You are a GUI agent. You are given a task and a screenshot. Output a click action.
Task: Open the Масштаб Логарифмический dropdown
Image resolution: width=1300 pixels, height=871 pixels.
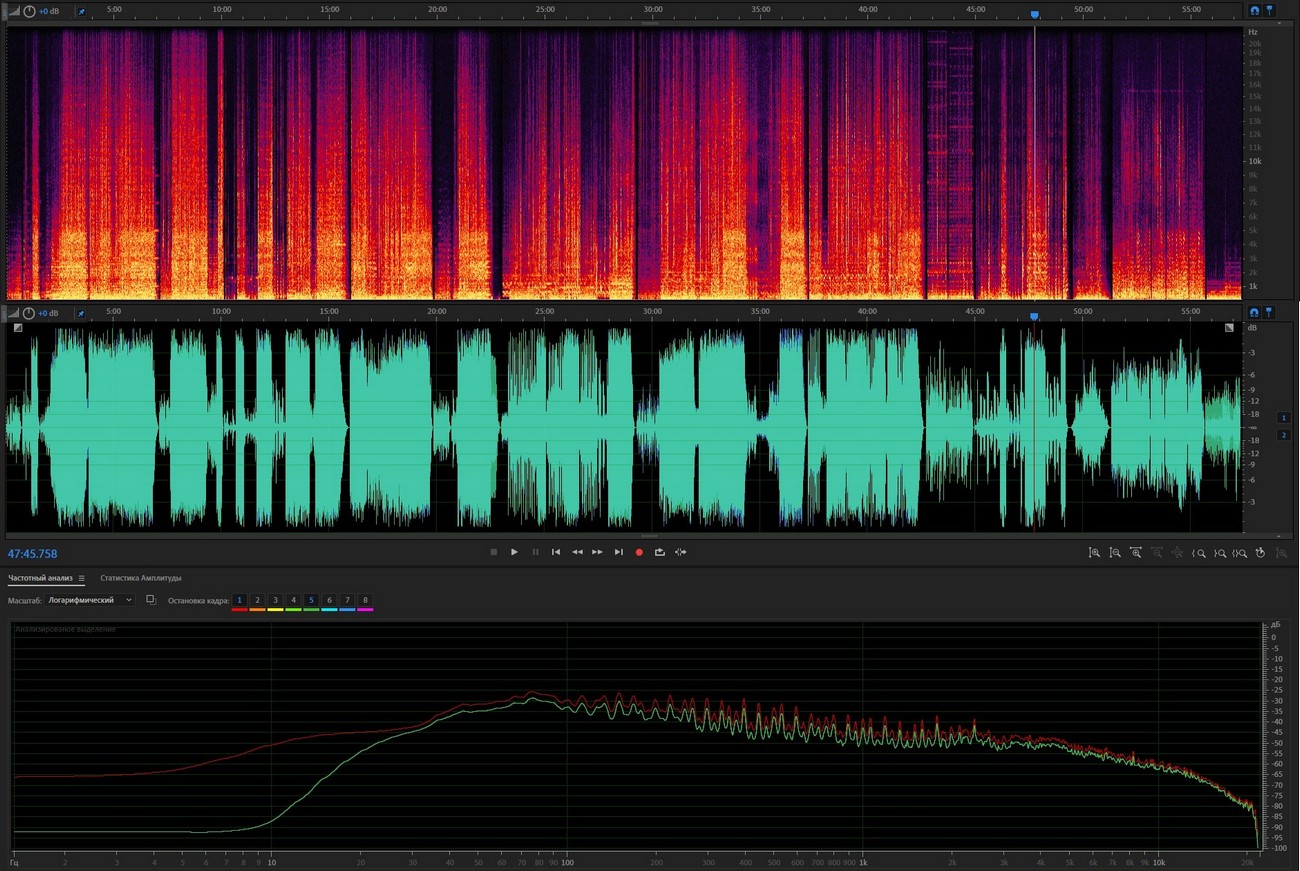pos(90,600)
